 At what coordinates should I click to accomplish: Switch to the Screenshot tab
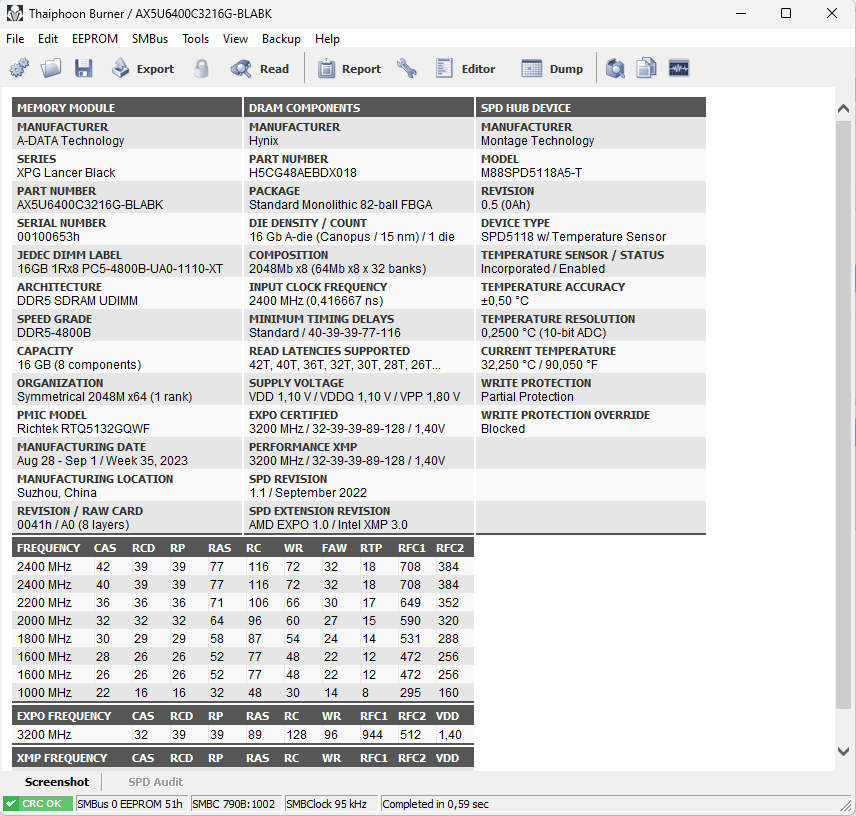57,782
